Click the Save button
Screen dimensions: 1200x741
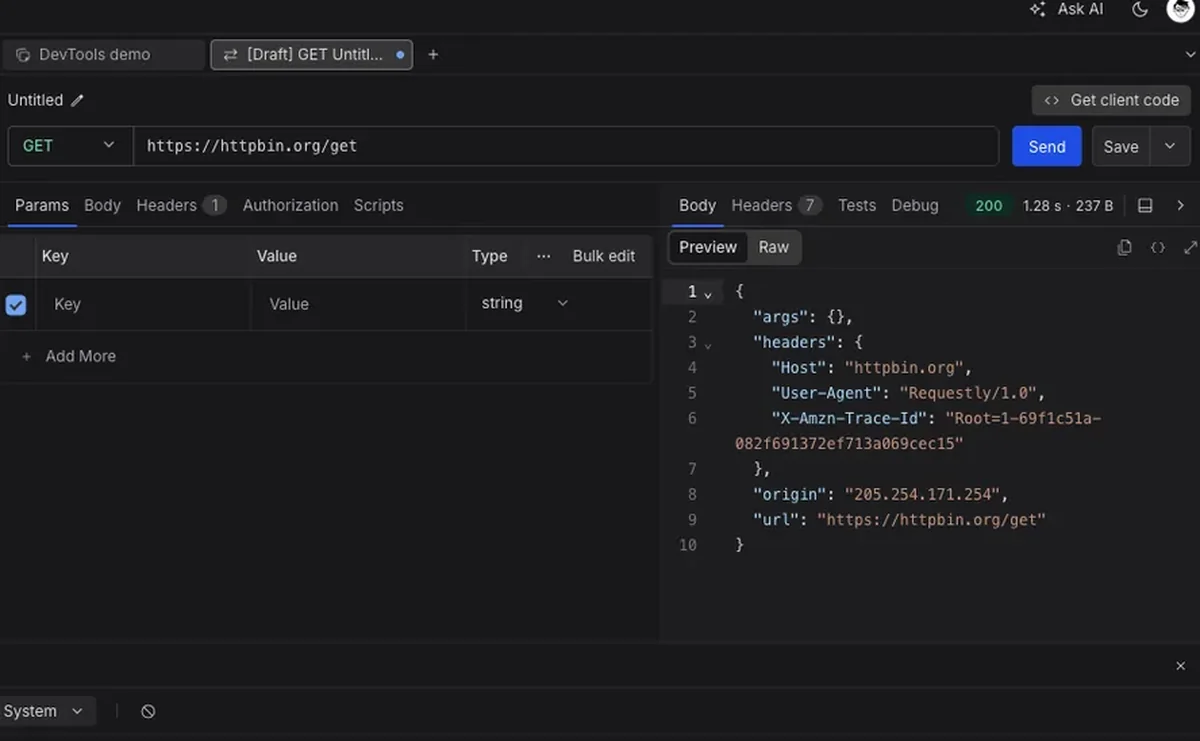pyautogui.click(x=1121, y=146)
